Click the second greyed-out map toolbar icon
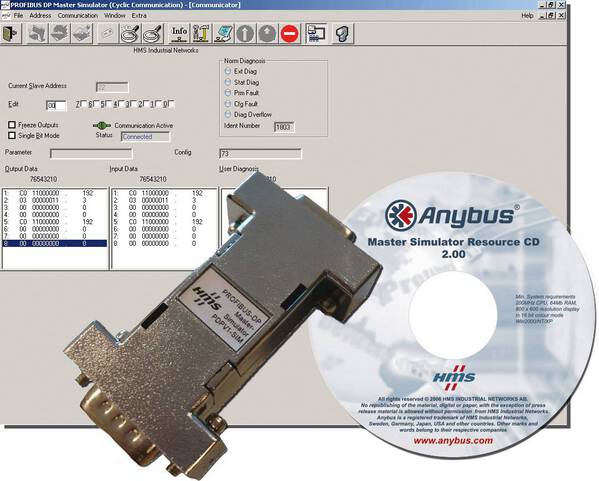 pos(60,34)
